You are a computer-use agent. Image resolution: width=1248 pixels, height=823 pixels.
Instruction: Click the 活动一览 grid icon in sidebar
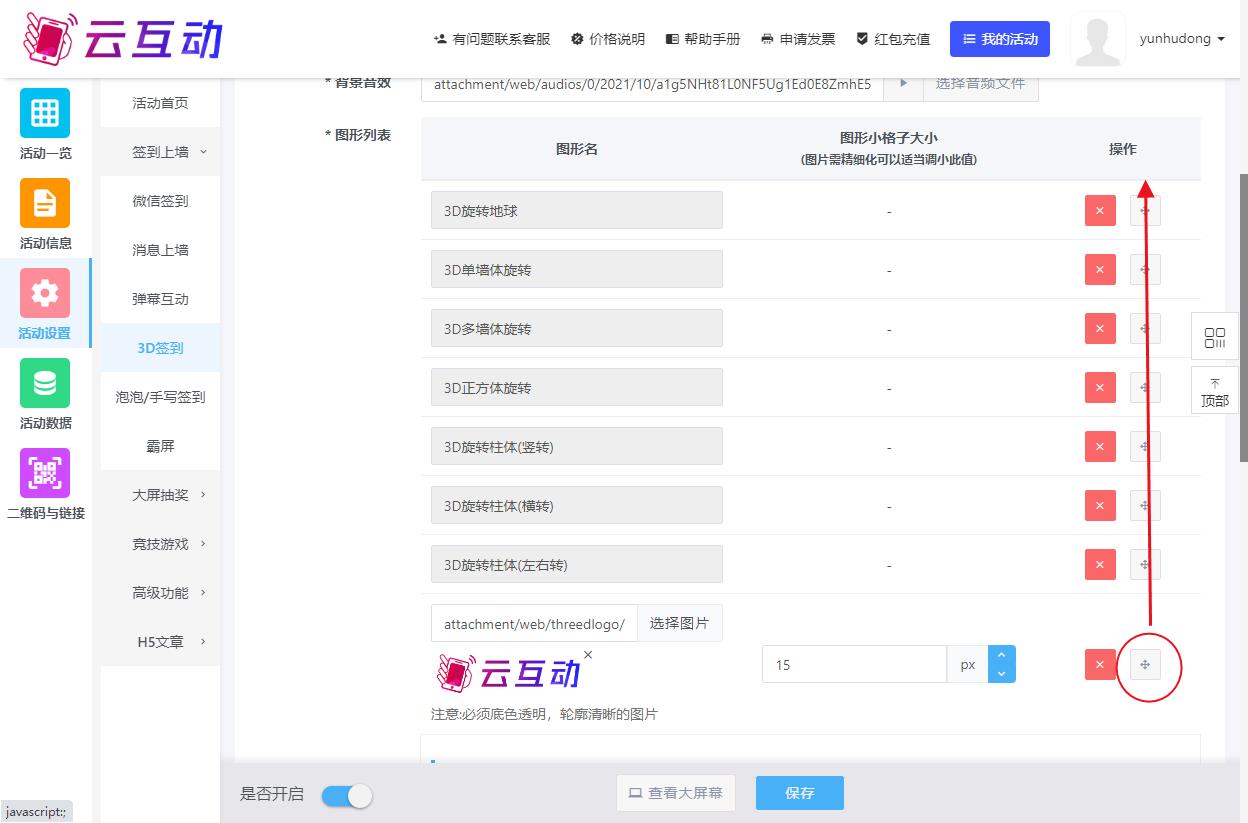click(x=45, y=113)
